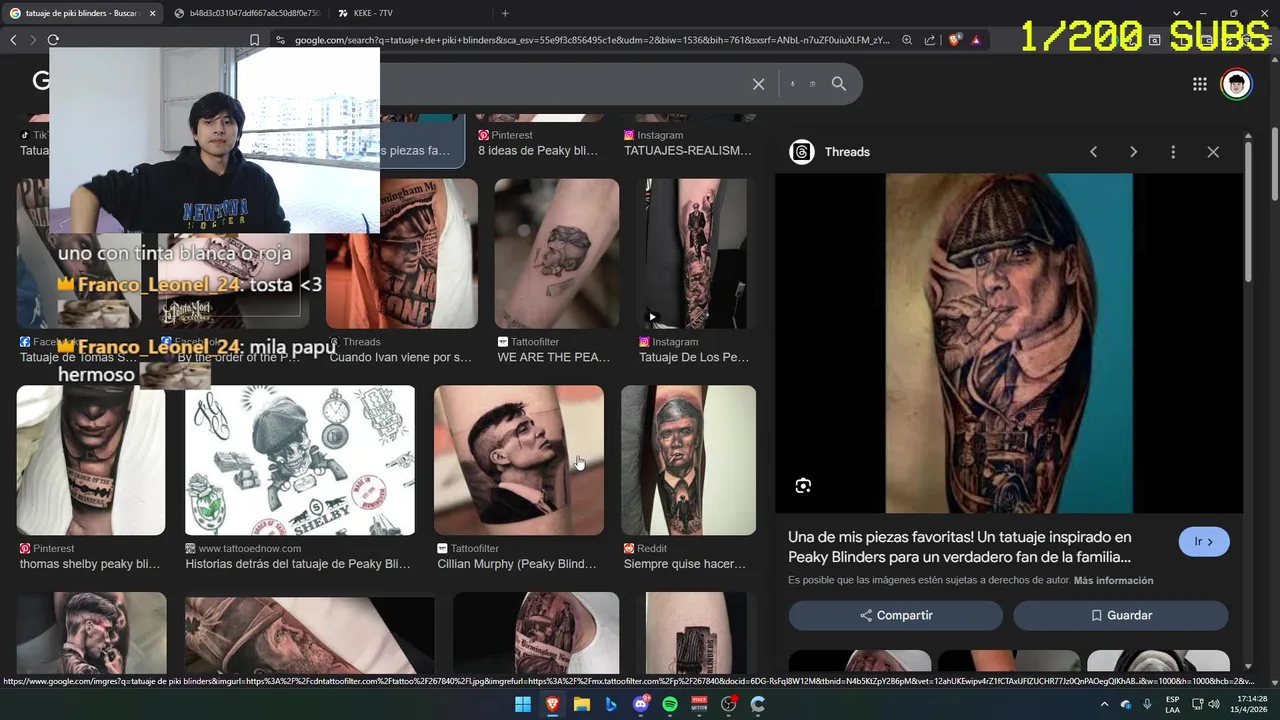Viewport: 1280px width, 720px height.
Task: Open the volume control in system tray
Action: click(1214, 704)
